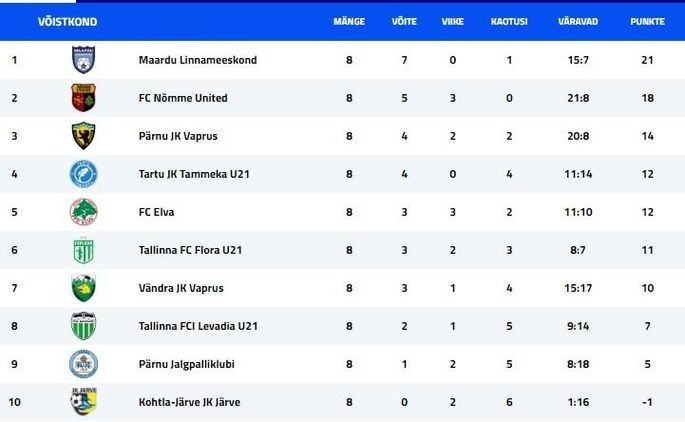Image resolution: width=685 pixels, height=422 pixels.
Task: Click the VÕISTKOND column header
Action: coord(67,21)
